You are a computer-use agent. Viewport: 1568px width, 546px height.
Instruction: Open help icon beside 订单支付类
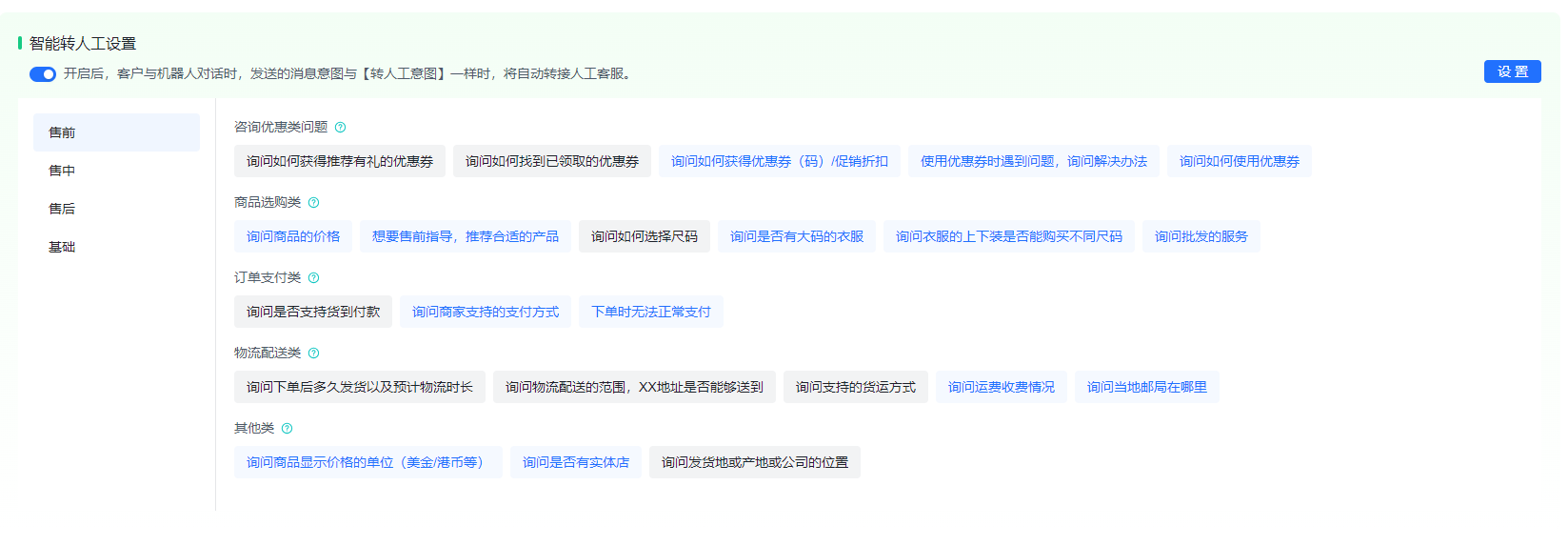[x=314, y=278]
